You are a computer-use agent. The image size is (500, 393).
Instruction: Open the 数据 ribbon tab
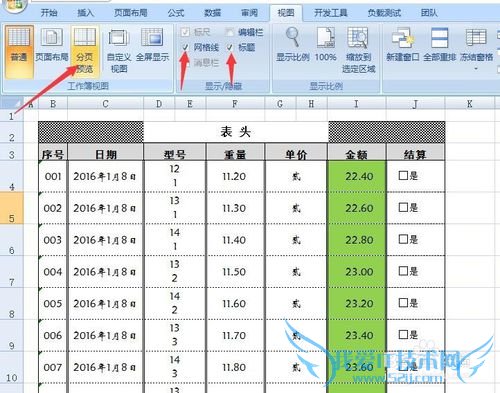(x=212, y=13)
